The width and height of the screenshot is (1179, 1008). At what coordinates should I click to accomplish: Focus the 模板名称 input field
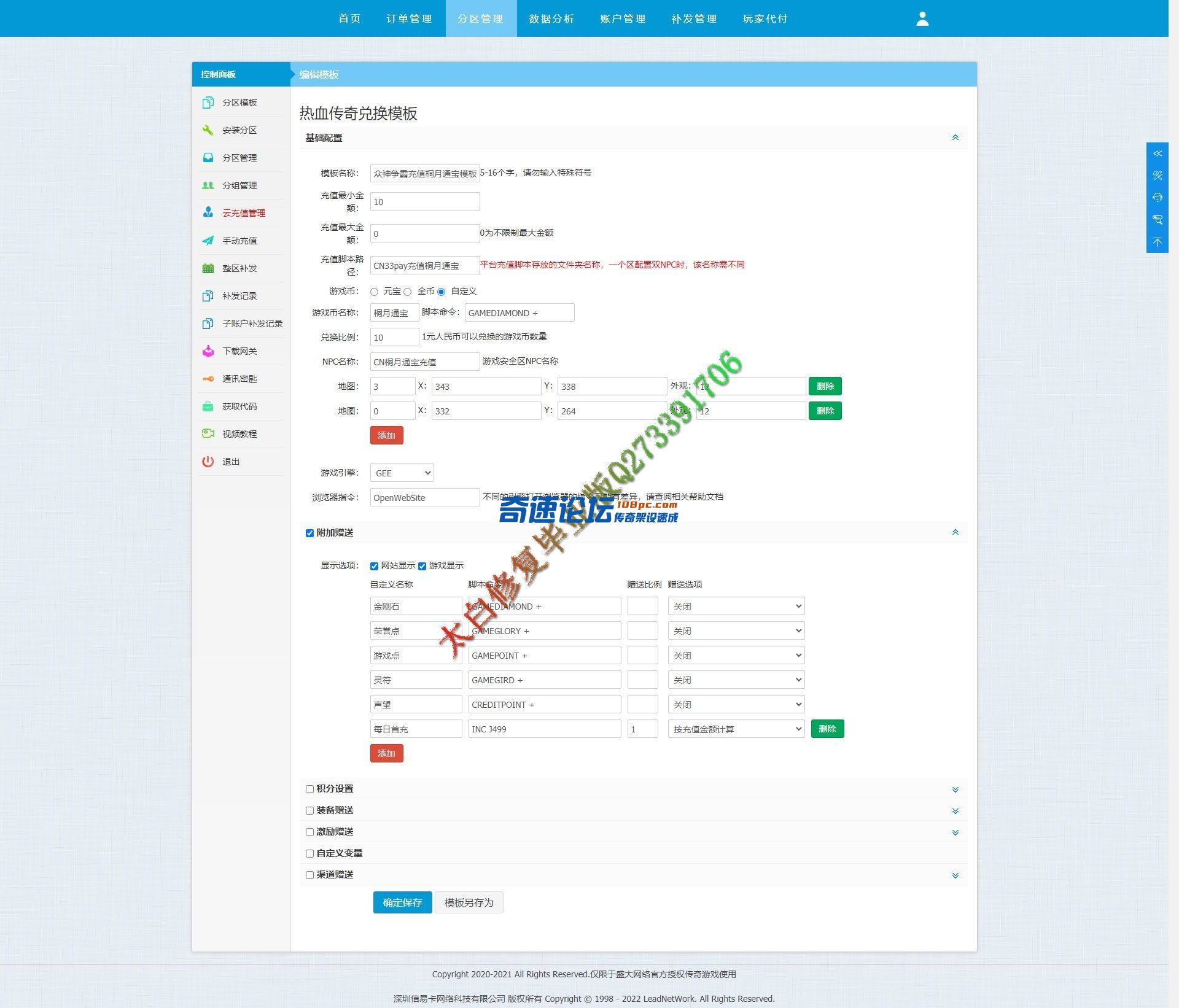(425, 173)
